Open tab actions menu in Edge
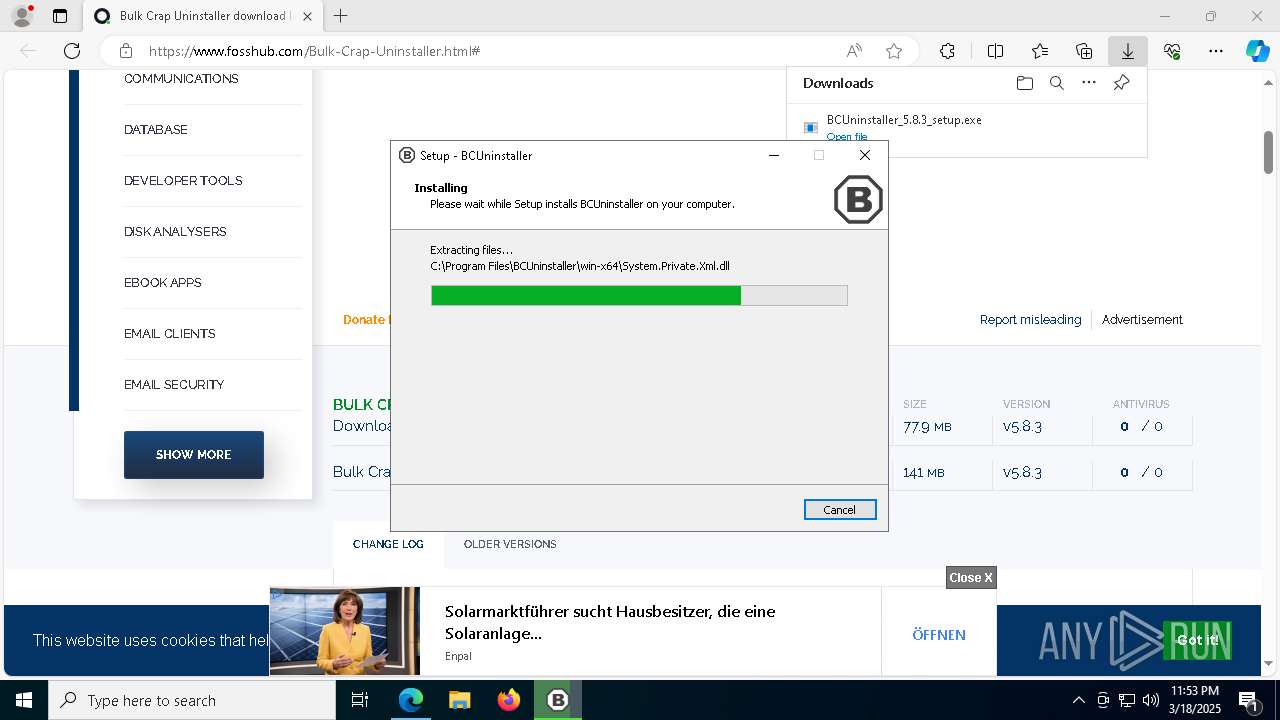This screenshot has width=1280, height=720. 60,16
